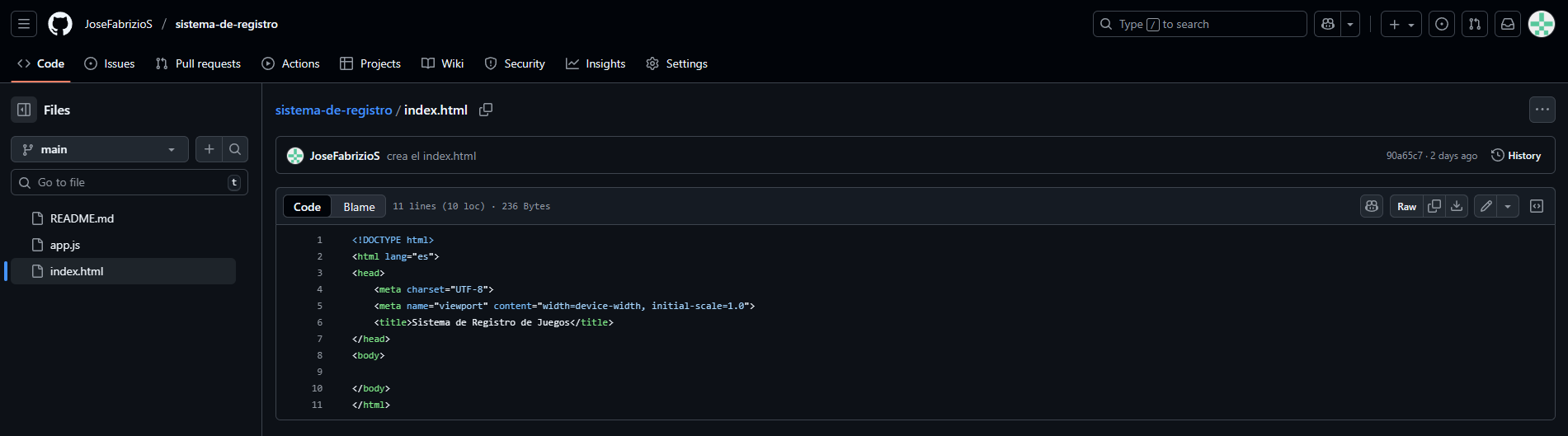Ask Copilot about this file icon

pos(1372,206)
